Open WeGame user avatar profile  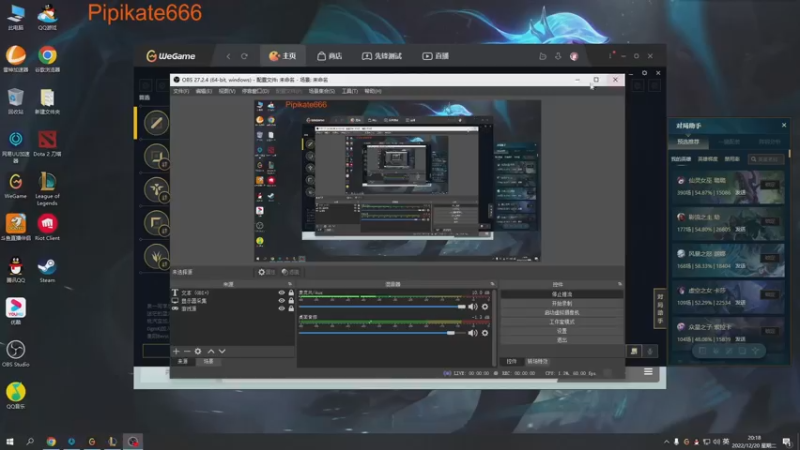point(574,56)
